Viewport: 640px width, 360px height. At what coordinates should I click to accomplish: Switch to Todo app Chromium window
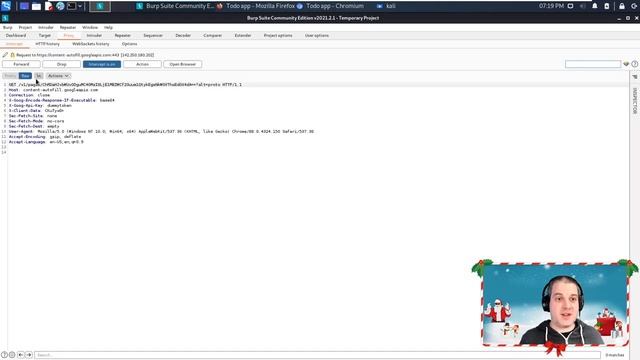pos(331,6)
